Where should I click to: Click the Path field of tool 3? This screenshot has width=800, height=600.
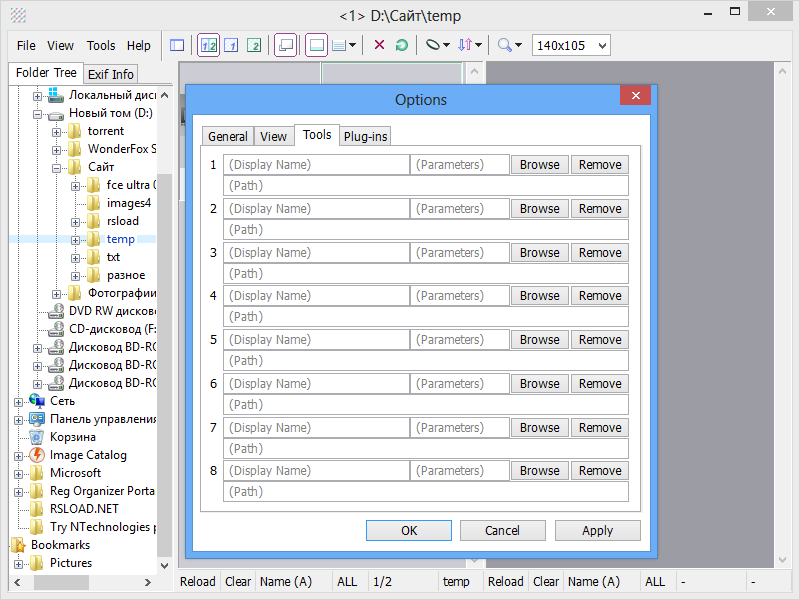[426, 273]
